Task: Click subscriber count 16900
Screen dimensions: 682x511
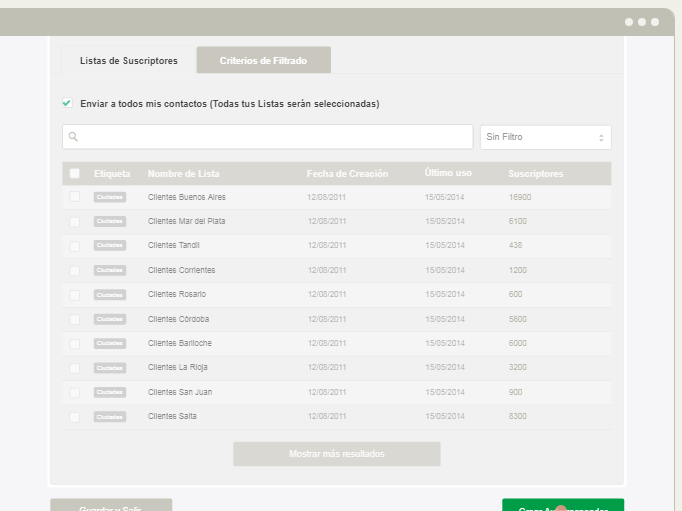Action: [520, 197]
